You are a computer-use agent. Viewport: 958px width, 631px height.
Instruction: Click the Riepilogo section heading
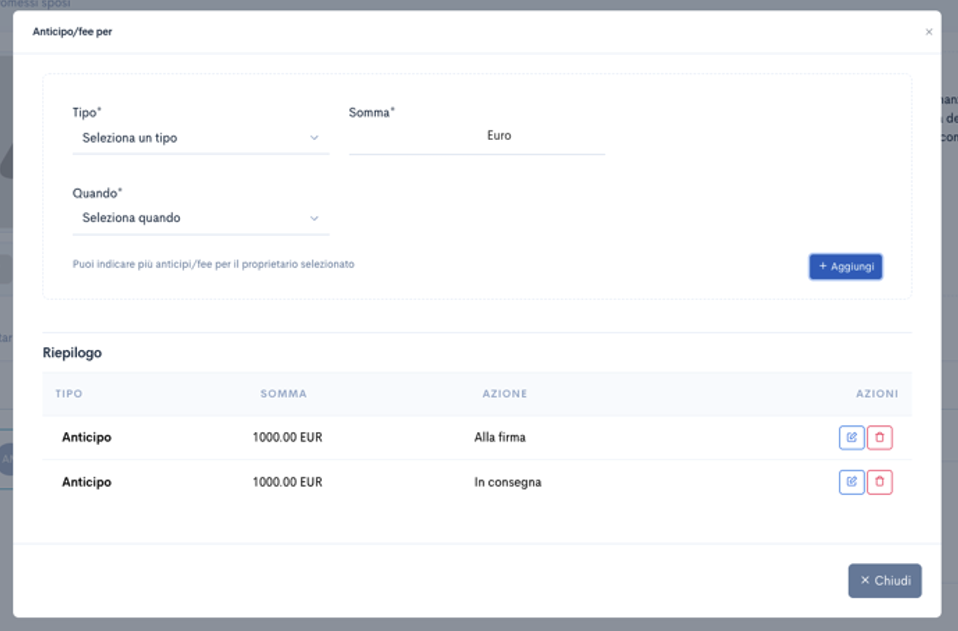point(72,353)
